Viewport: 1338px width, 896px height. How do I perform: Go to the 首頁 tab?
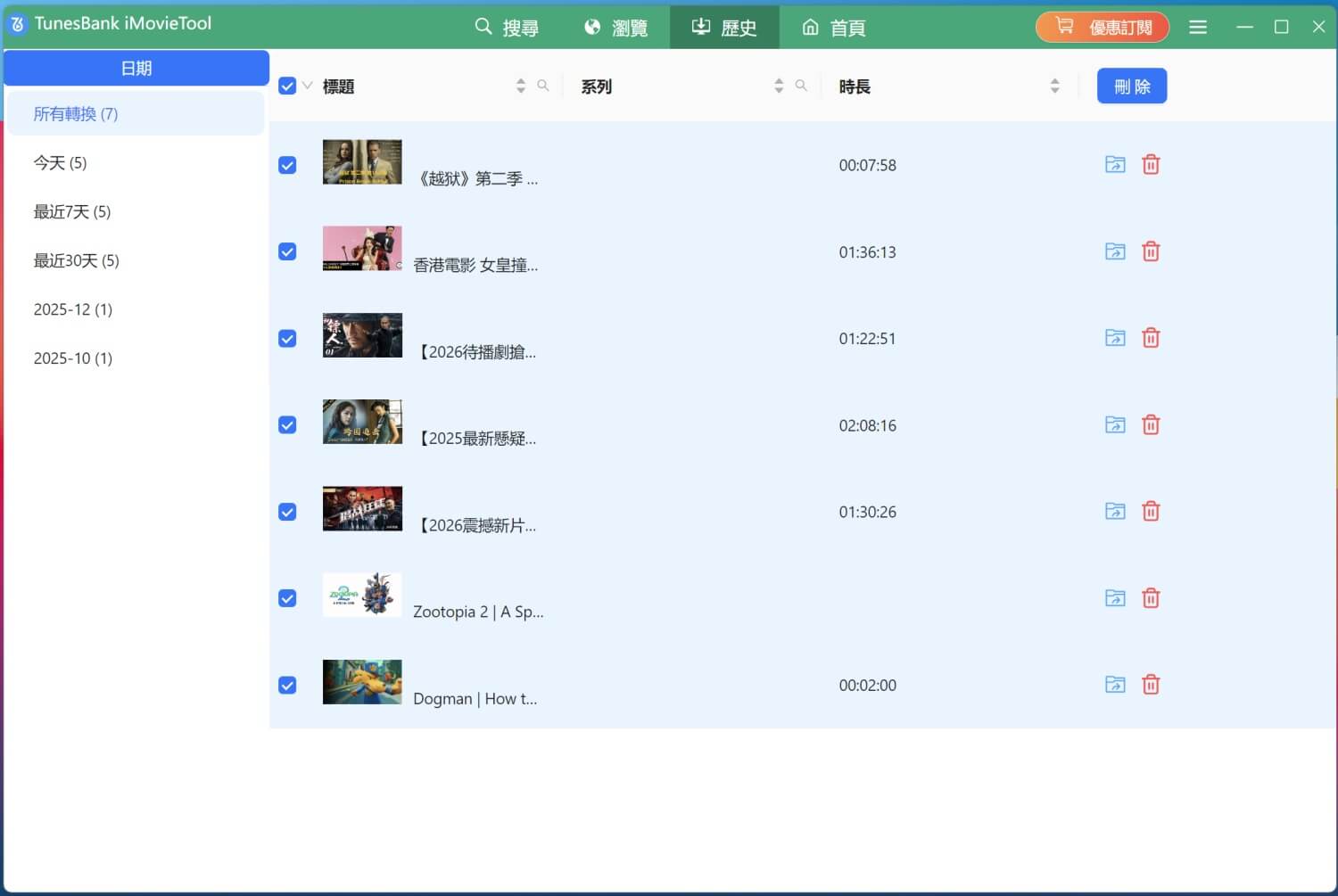[x=834, y=28]
